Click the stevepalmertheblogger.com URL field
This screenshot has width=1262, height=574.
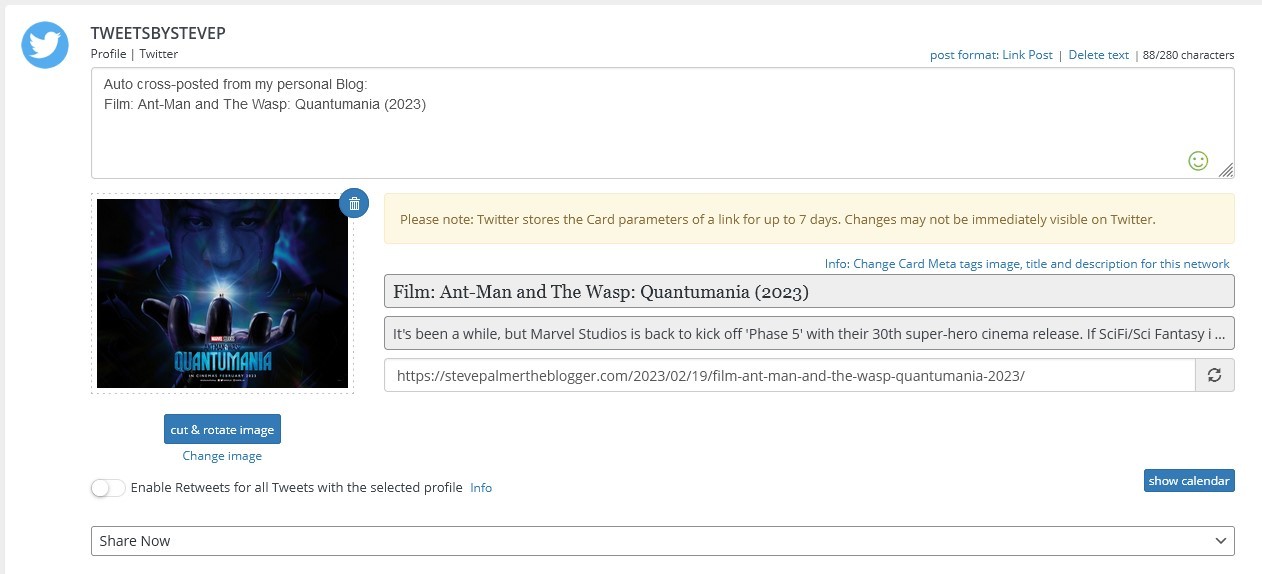pyautogui.click(x=790, y=375)
